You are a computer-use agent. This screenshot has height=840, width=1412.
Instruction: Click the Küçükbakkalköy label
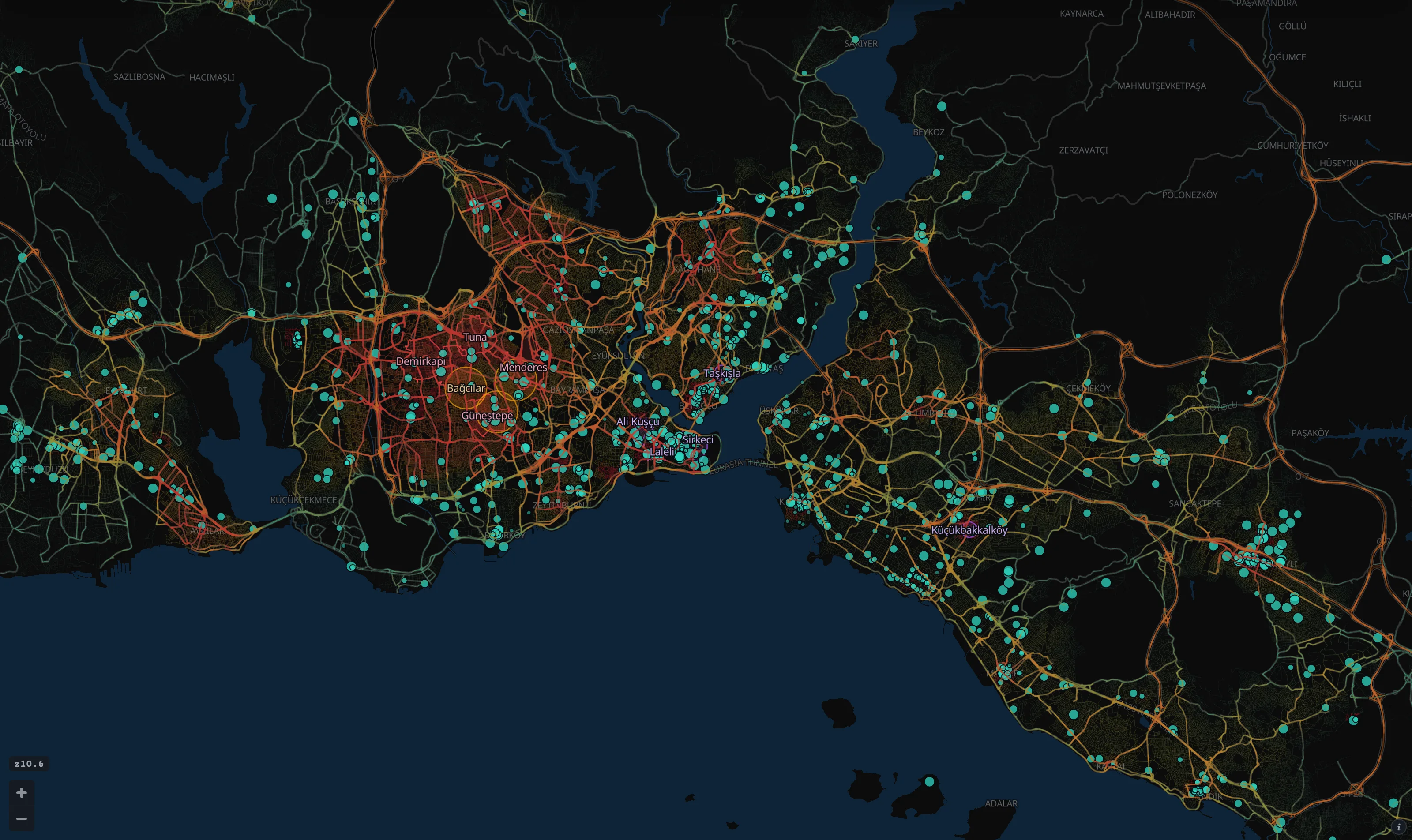click(969, 530)
